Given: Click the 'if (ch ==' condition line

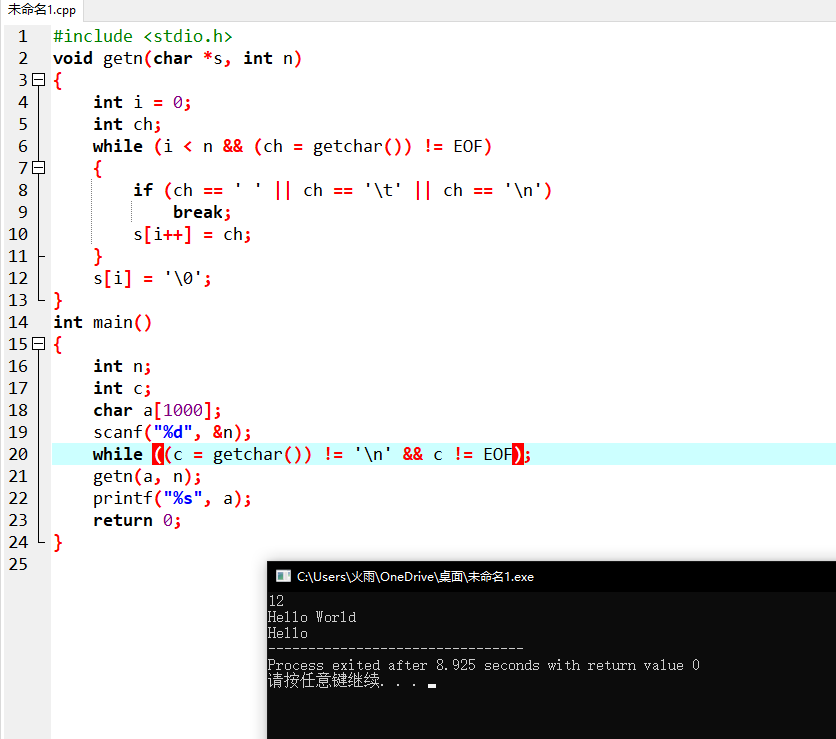Looking at the screenshot, I should coord(342,190).
